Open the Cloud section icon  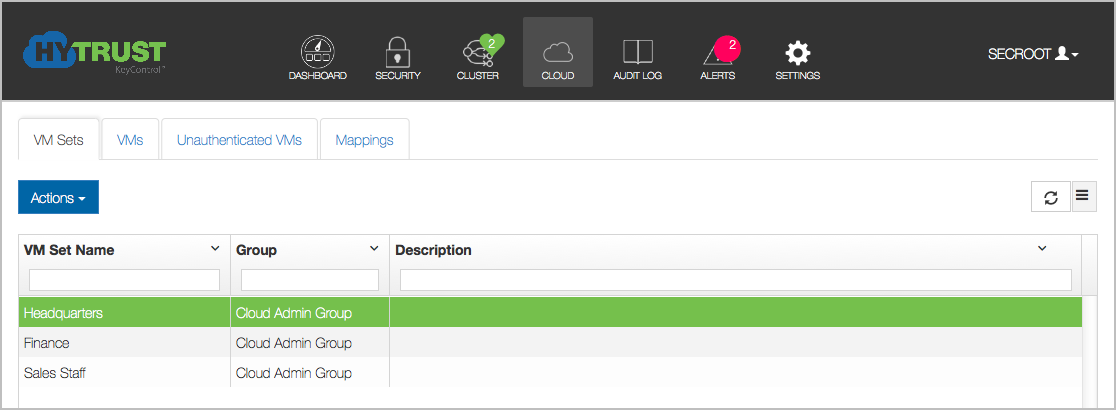[558, 53]
